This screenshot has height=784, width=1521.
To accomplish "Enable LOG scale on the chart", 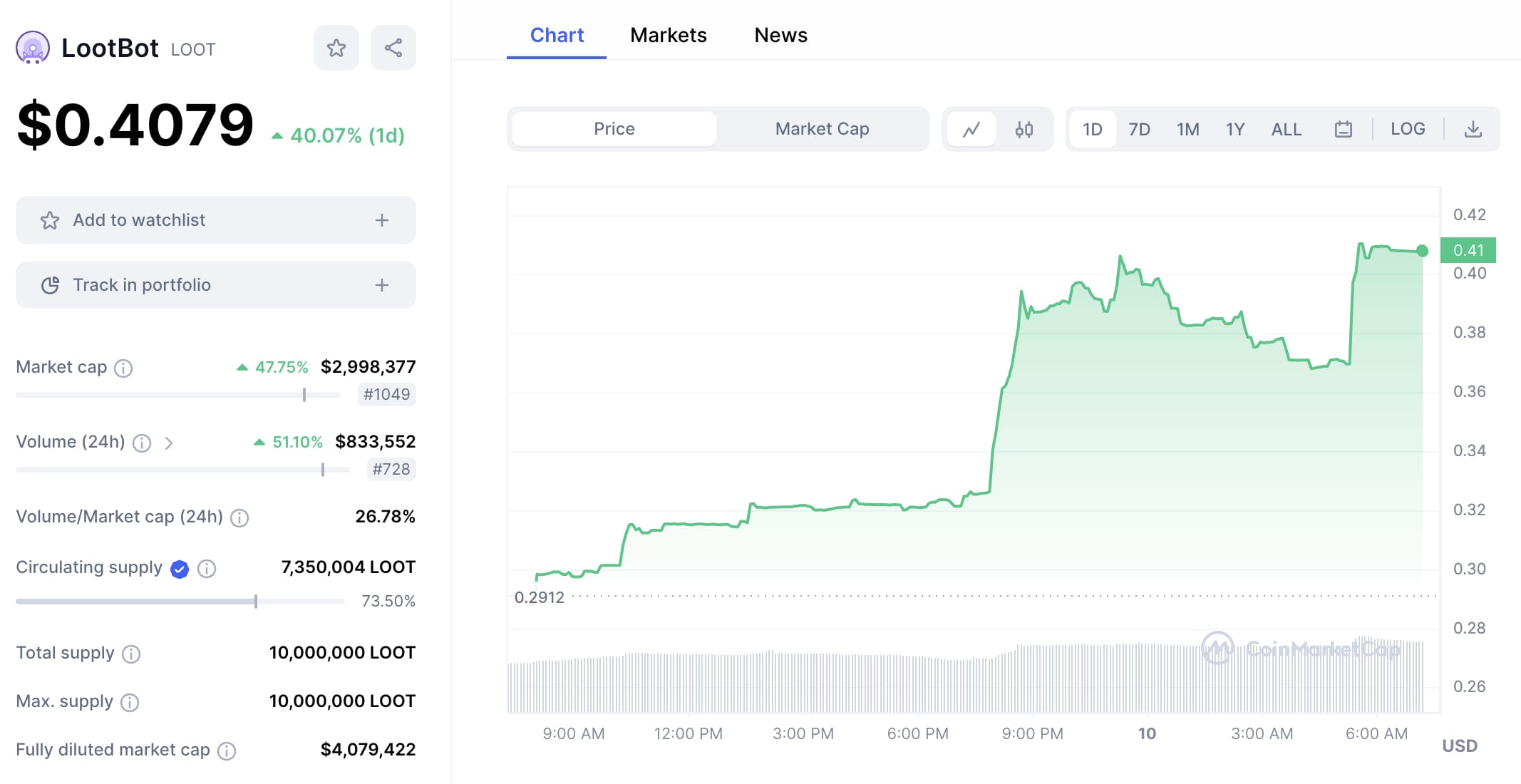I will (1408, 129).
